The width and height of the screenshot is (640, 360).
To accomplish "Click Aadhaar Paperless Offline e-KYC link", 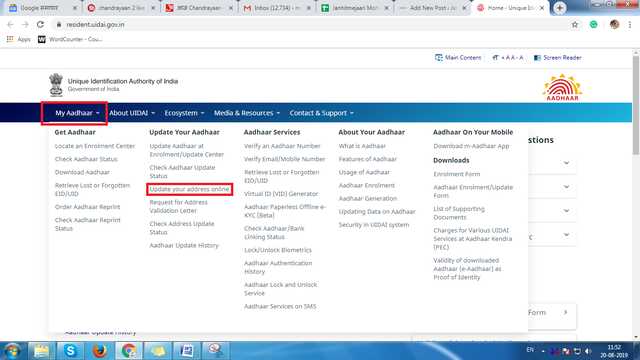I will coord(285,211).
